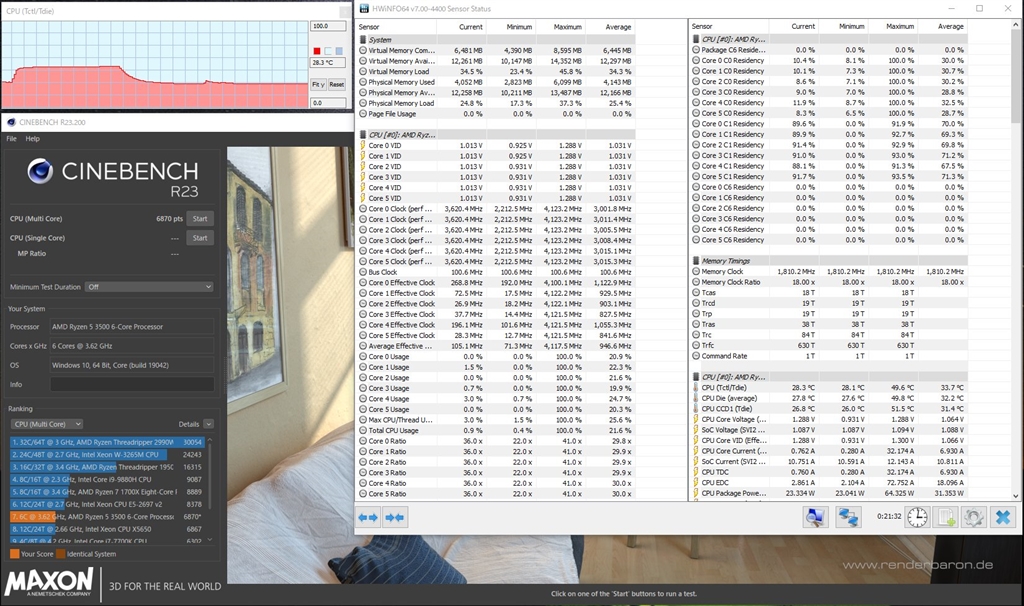Click the brown Identical System legend square
1024x606 pixels.
(60, 554)
